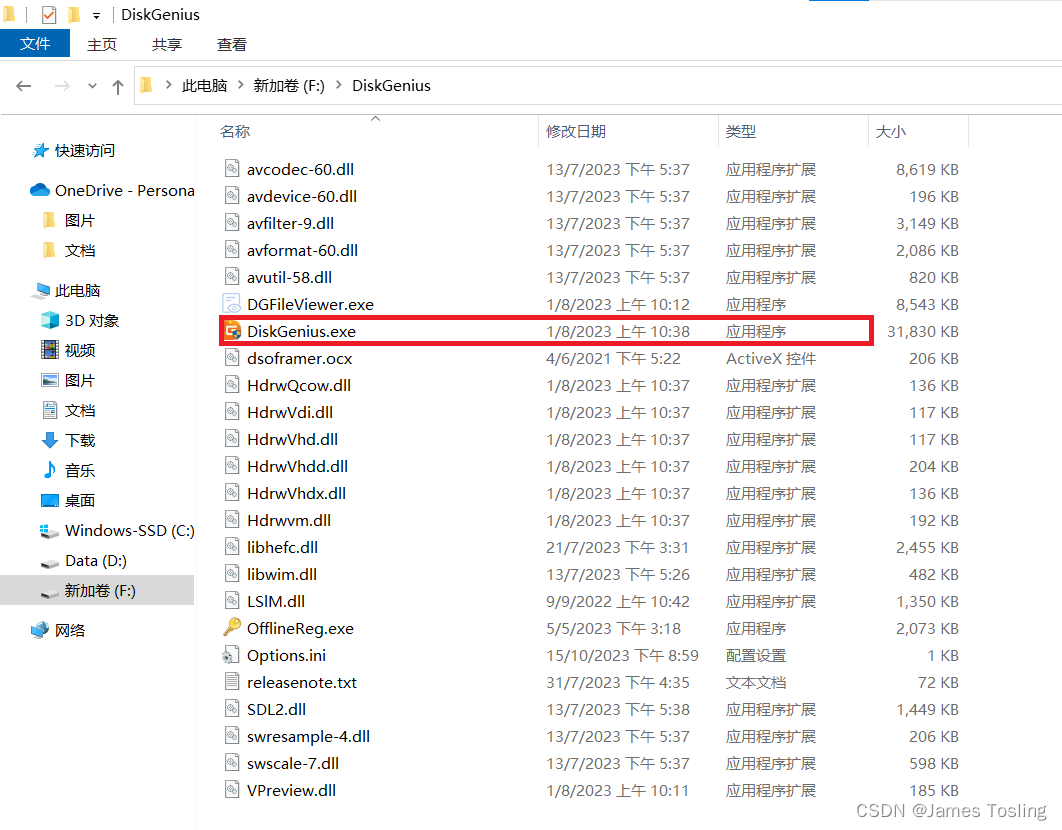Select the libhefc.dll file
Viewport: 1062px width, 830px height.
coord(282,547)
